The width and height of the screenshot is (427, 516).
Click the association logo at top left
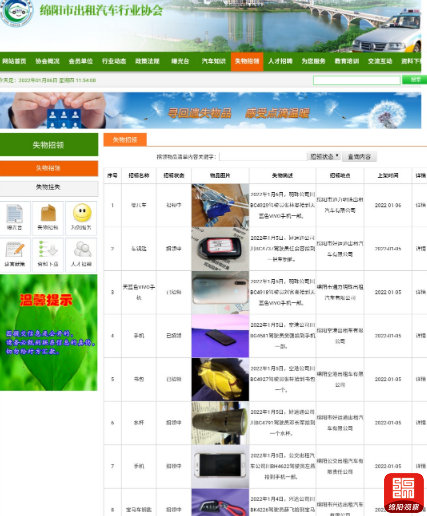coord(16,12)
